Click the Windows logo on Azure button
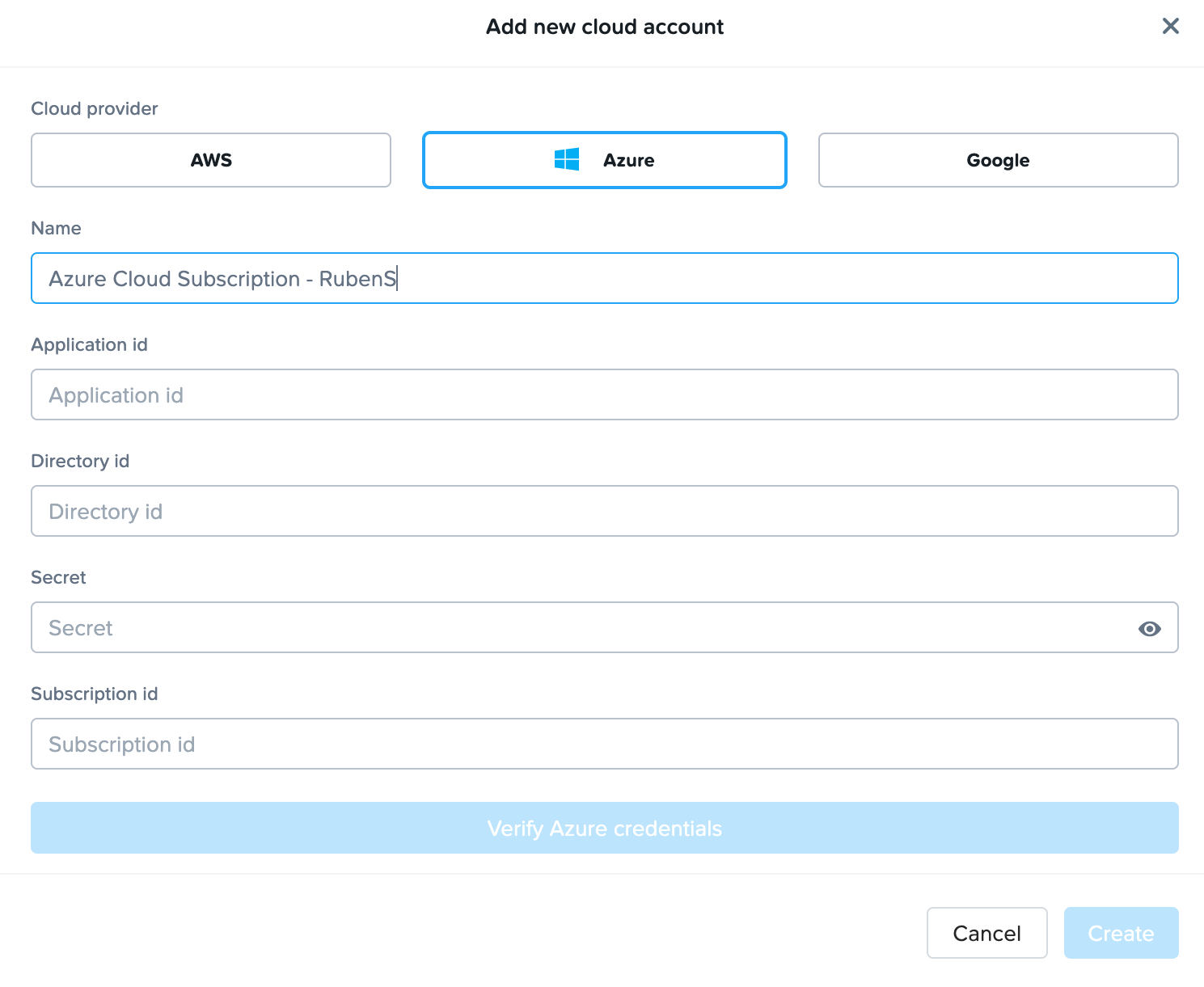Screen dimensions: 1204x987 (x=567, y=160)
